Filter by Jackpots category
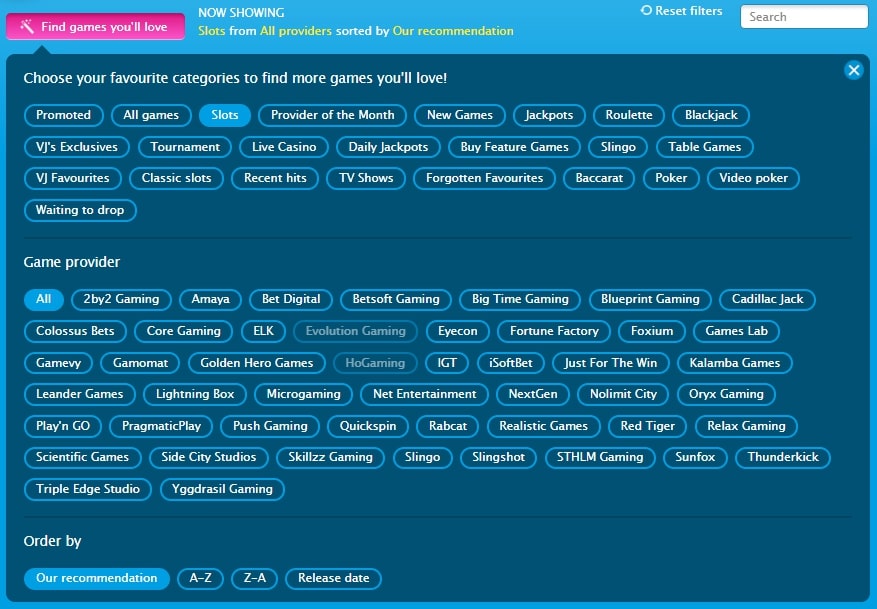877x609 pixels. [549, 115]
